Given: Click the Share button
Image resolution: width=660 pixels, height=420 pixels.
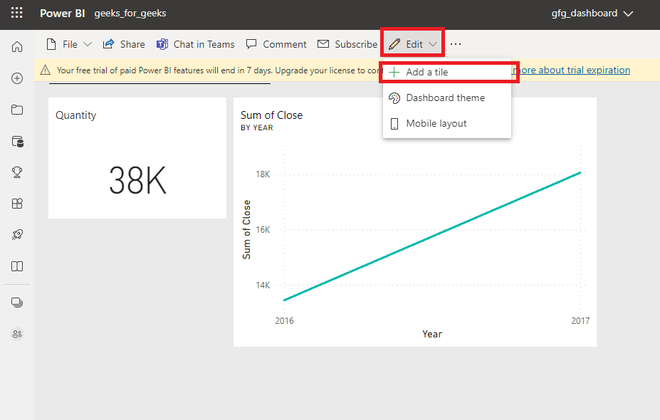Looking at the screenshot, I should coord(124,44).
